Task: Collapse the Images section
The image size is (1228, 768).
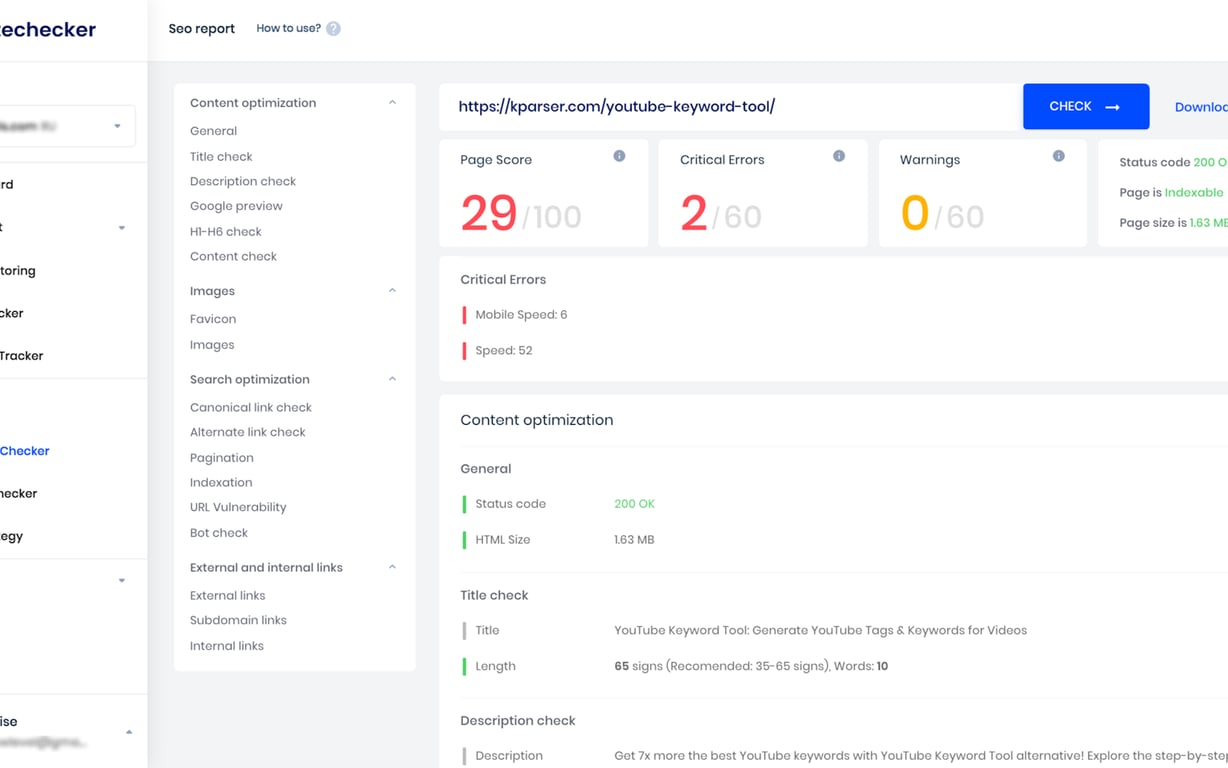Action: coord(392,291)
